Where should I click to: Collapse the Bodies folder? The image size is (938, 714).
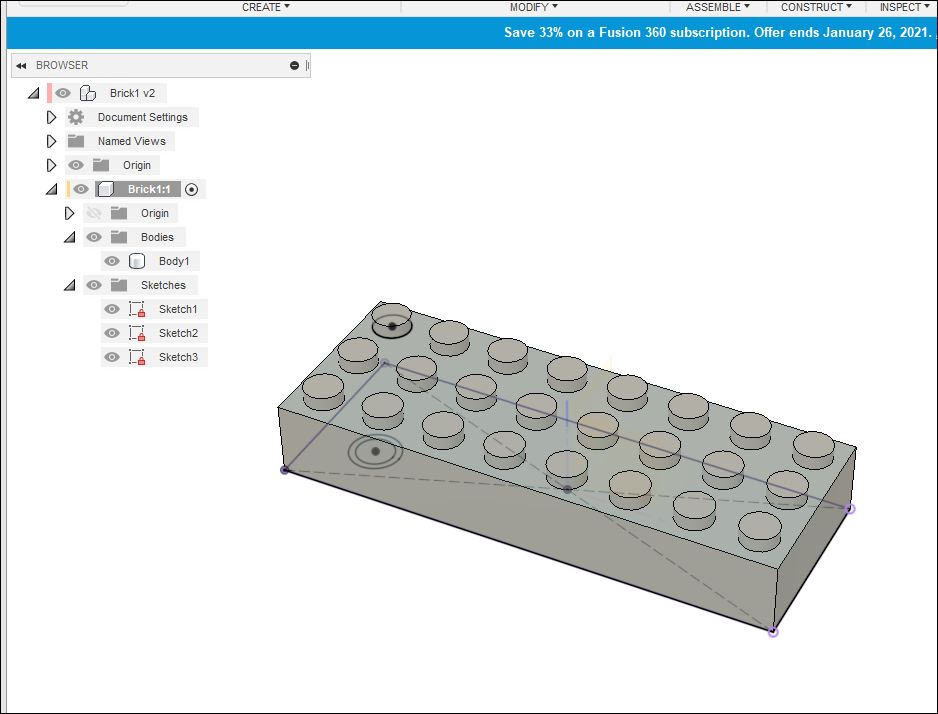tap(68, 237)
